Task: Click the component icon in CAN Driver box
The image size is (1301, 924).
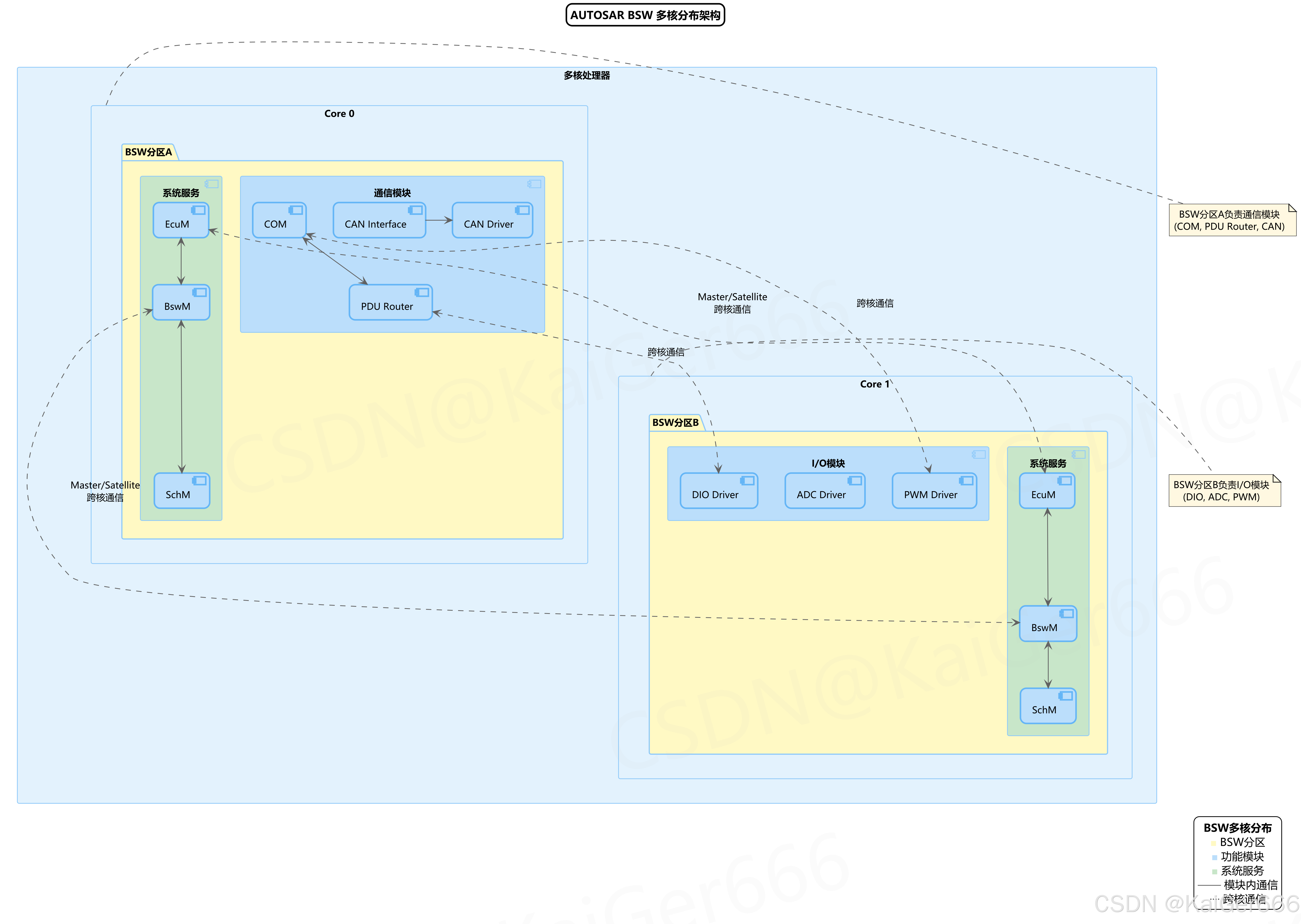Action: [522, 210]
